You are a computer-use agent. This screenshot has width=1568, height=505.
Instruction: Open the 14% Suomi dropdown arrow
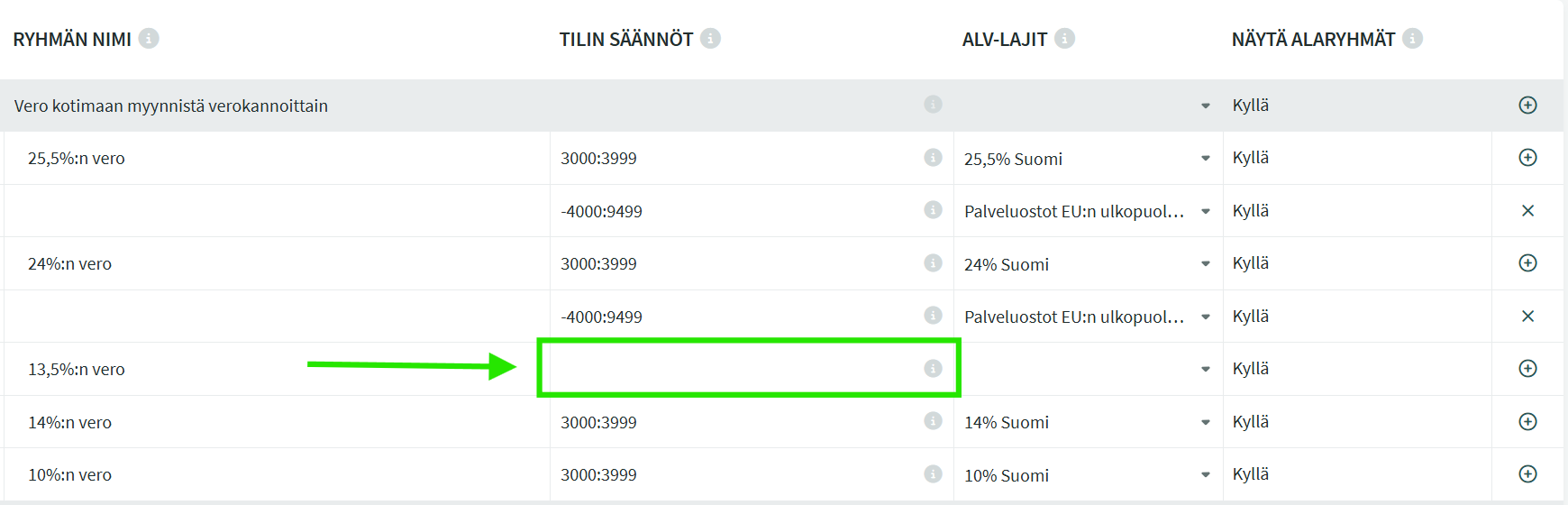pos(1205,422)
